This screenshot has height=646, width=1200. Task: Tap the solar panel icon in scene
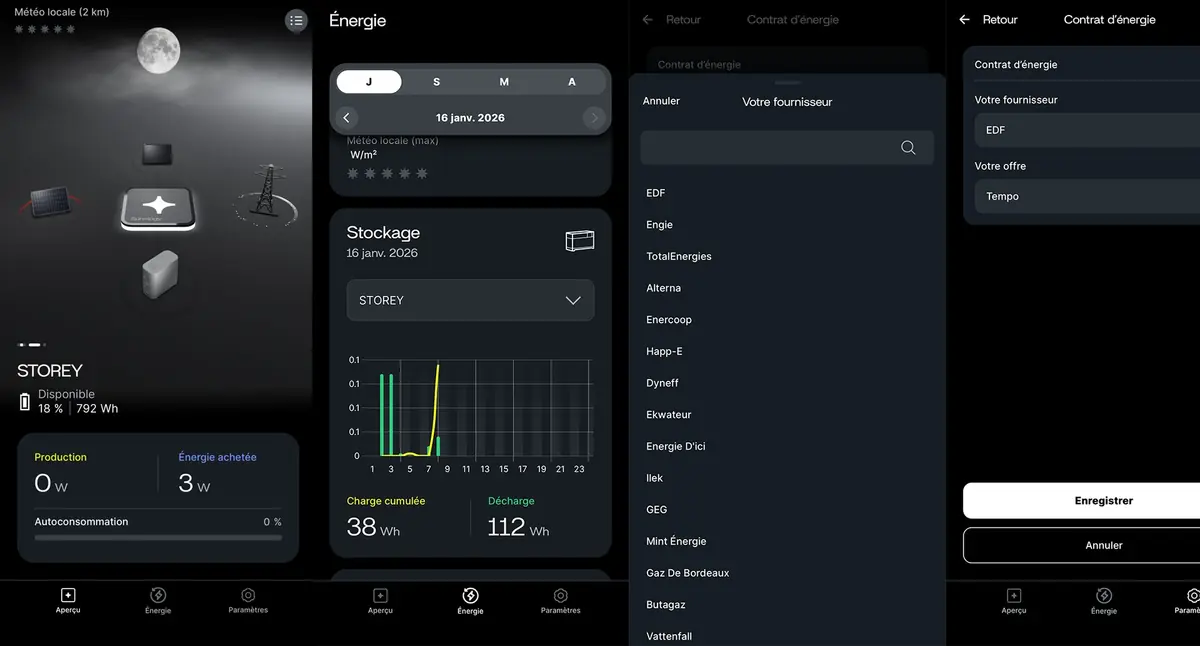[x=49, y=203]
